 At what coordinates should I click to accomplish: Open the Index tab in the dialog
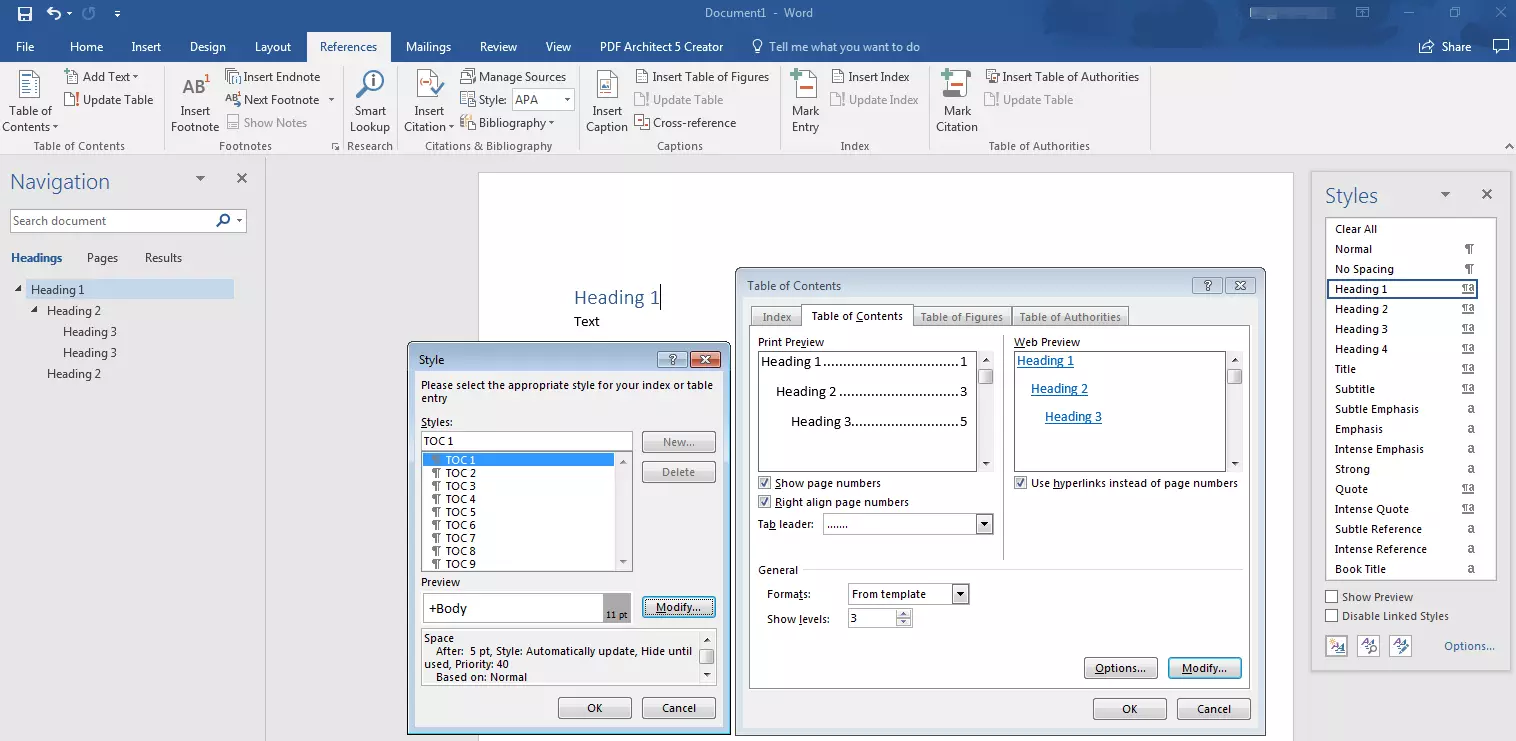777,316
